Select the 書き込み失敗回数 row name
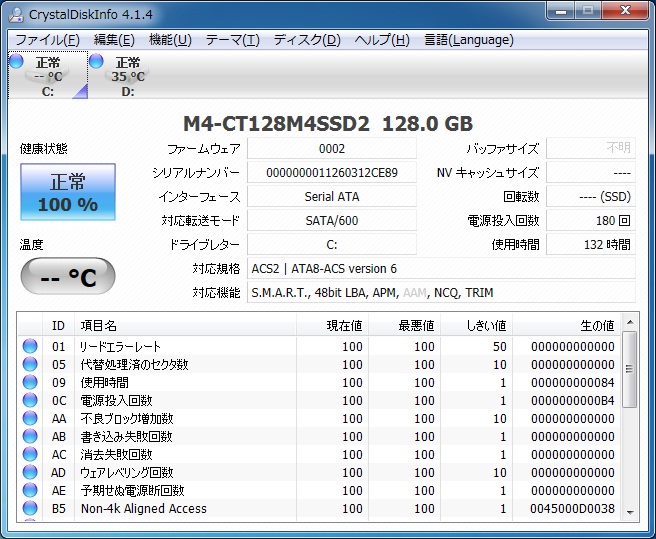 coord(126,436)
